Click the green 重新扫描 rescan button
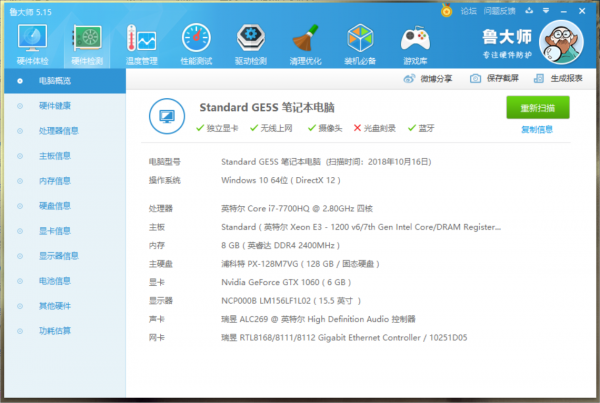The height and width of the screenshot is (403, 600). click(538, 108)
